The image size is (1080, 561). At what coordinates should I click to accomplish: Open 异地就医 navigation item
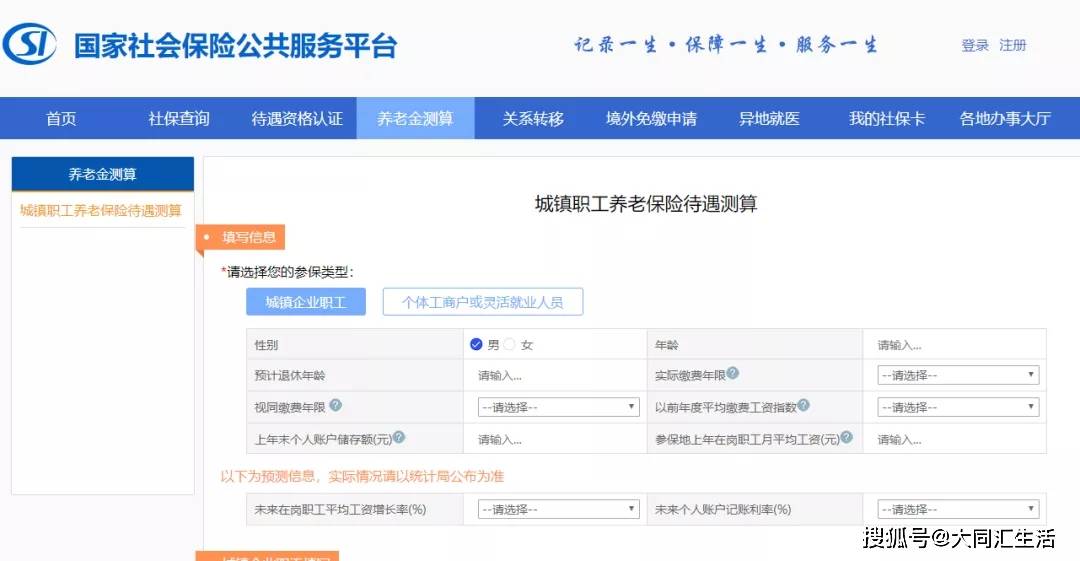pyautogui.click(x=769, y=119)
